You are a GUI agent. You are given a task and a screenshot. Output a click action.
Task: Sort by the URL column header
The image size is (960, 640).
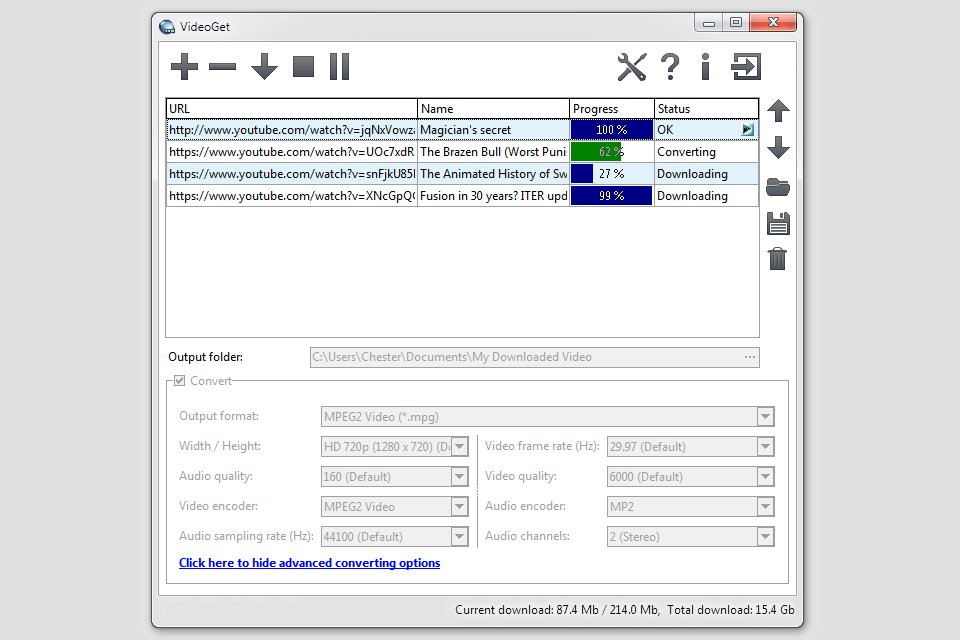pyautogui.click(x=292, y=109)
